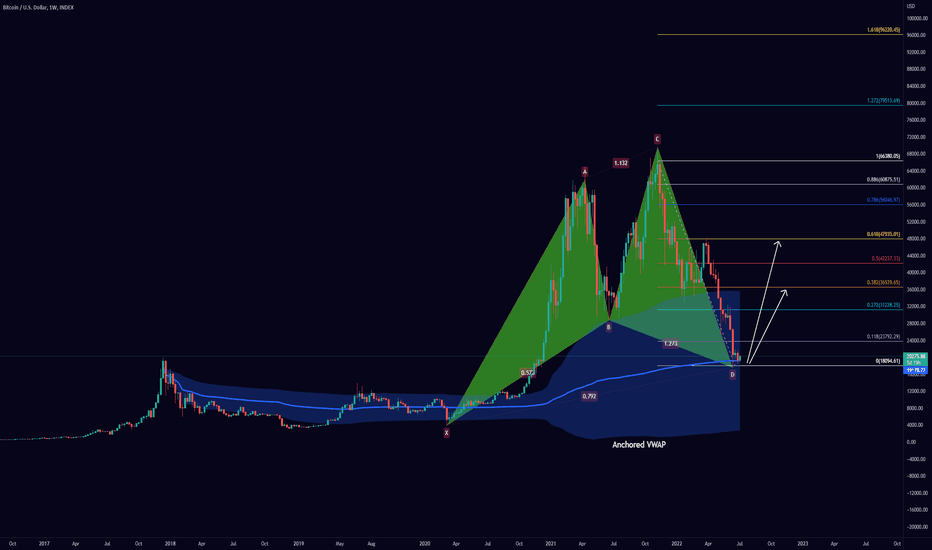
Task: Click the 72000.00 price axis label
Action: click(x=917, y=137)
